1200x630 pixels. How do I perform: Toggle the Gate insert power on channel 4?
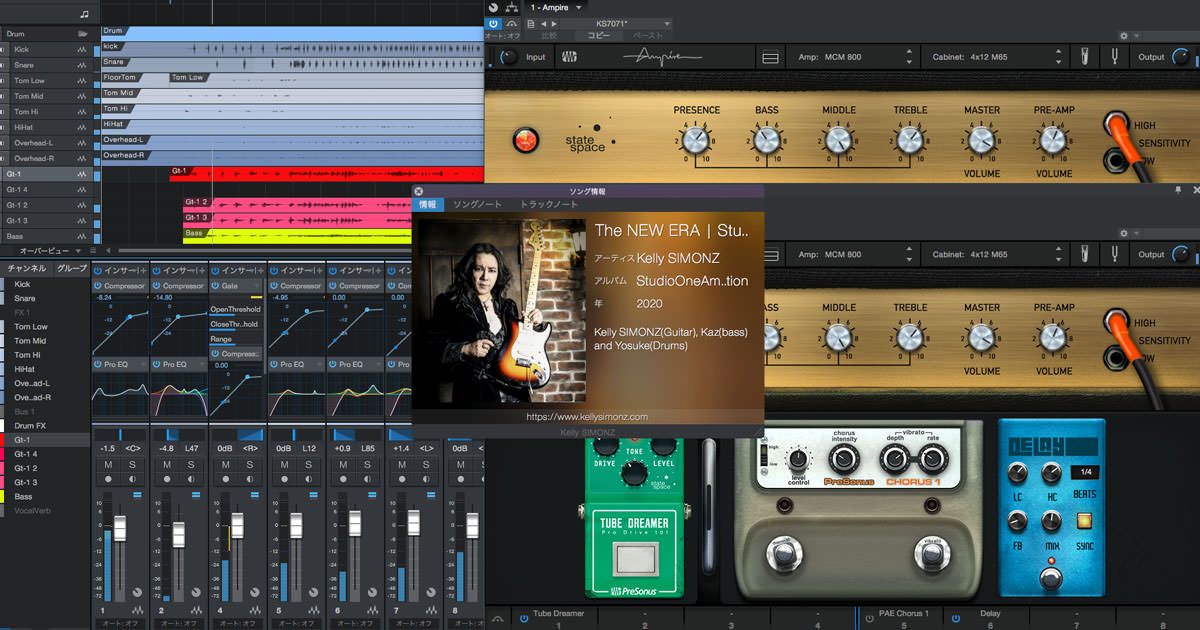point(216,286)
